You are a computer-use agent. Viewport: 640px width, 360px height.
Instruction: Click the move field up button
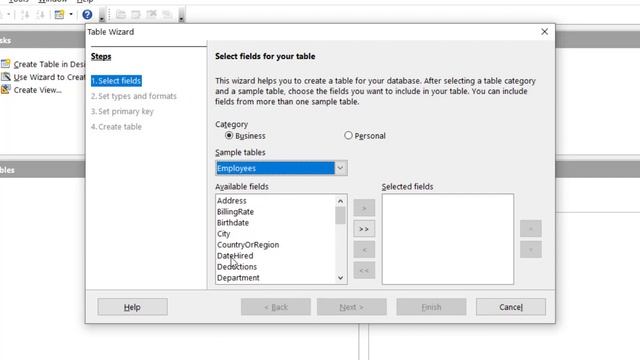531,229
